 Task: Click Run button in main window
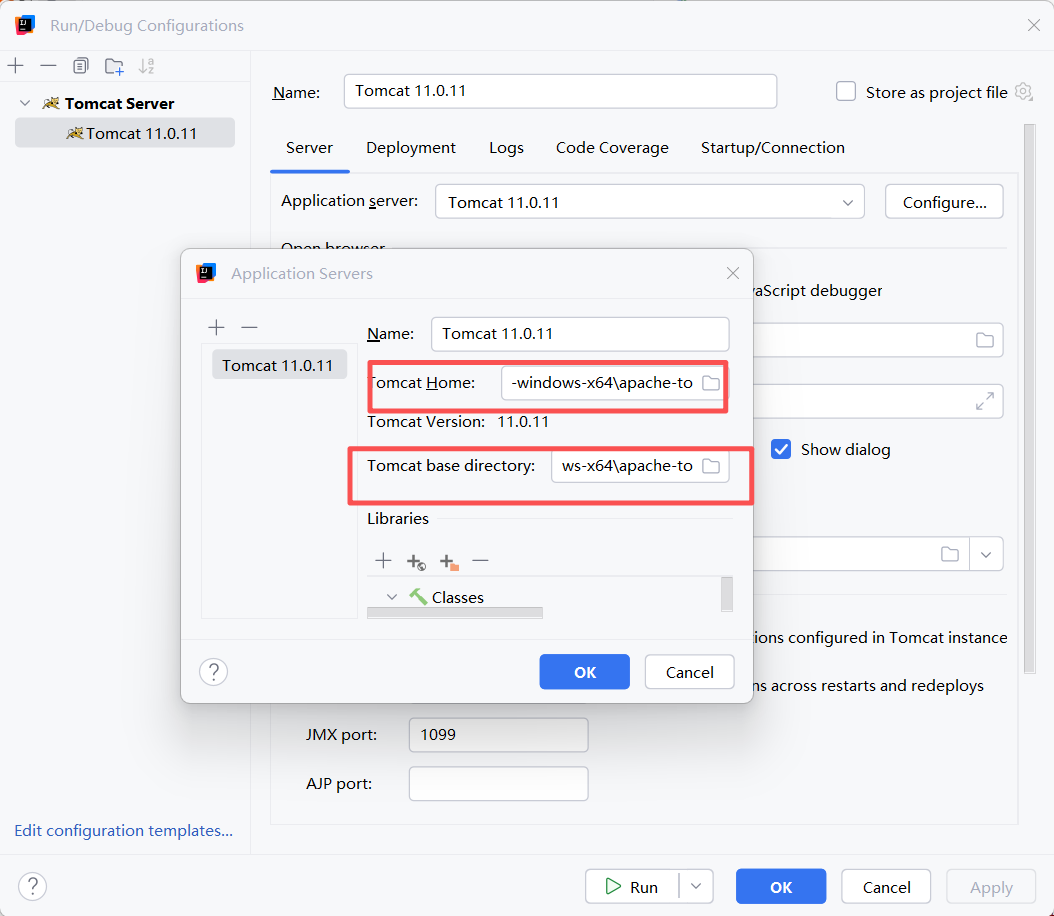click(x=632, y=886)
